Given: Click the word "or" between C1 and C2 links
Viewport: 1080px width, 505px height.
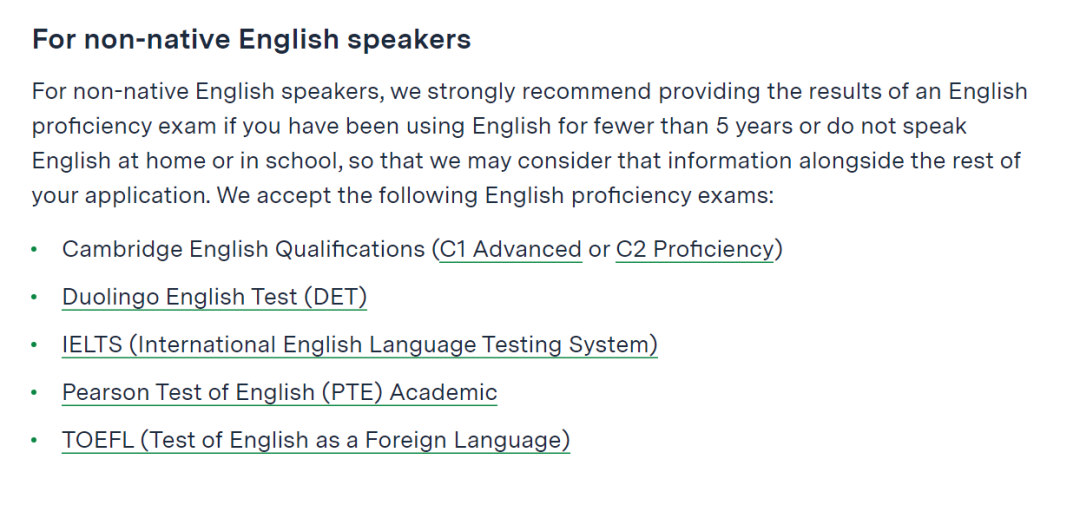Looking at the screenshot, I should point(599,249).
